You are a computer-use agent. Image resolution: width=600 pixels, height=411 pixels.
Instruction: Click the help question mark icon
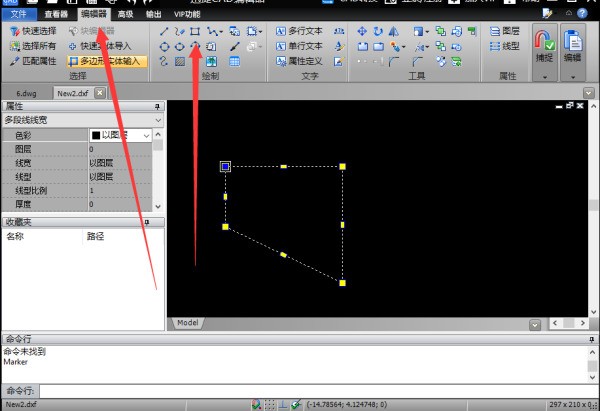pyautogui.click(x=582, y=13)
